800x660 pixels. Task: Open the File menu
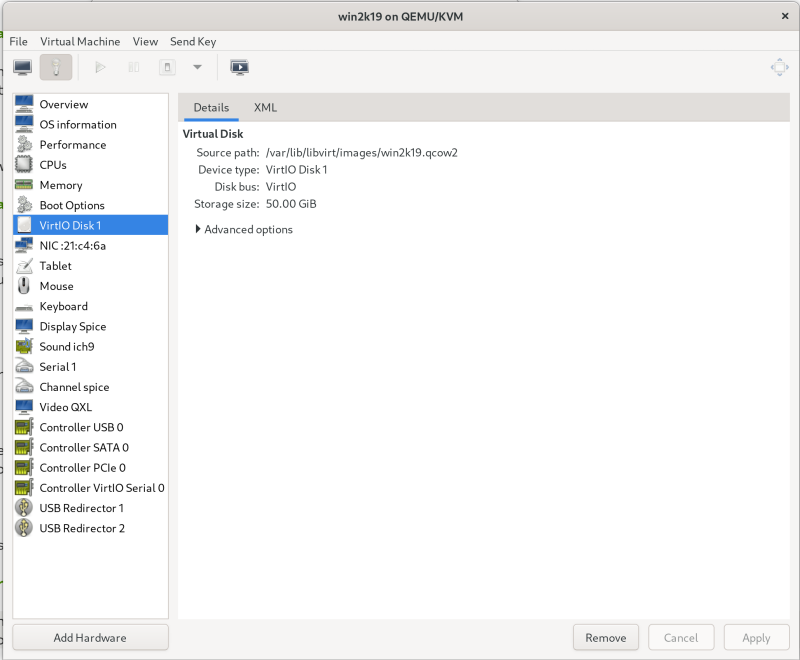coord(18,41)
